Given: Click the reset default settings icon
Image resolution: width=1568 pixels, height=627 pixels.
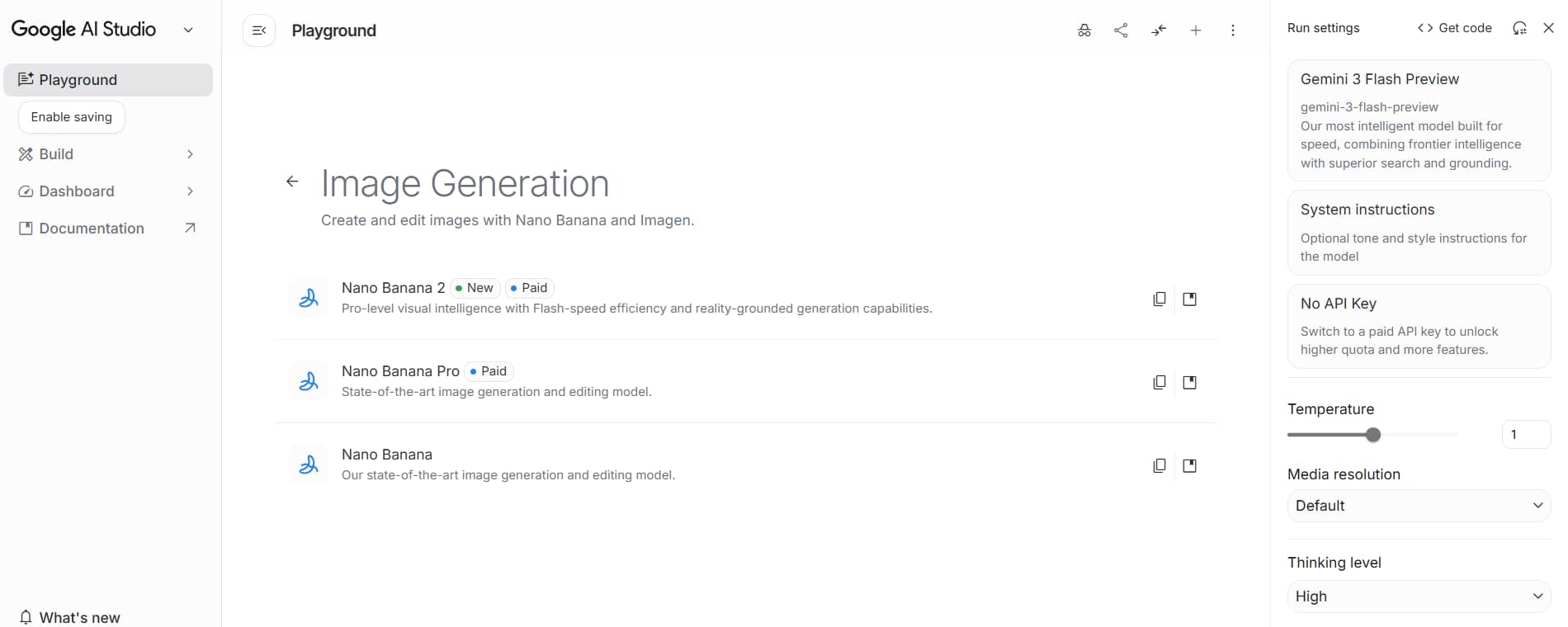Looking at the screenshot, I should click(x=1519, y=28).
